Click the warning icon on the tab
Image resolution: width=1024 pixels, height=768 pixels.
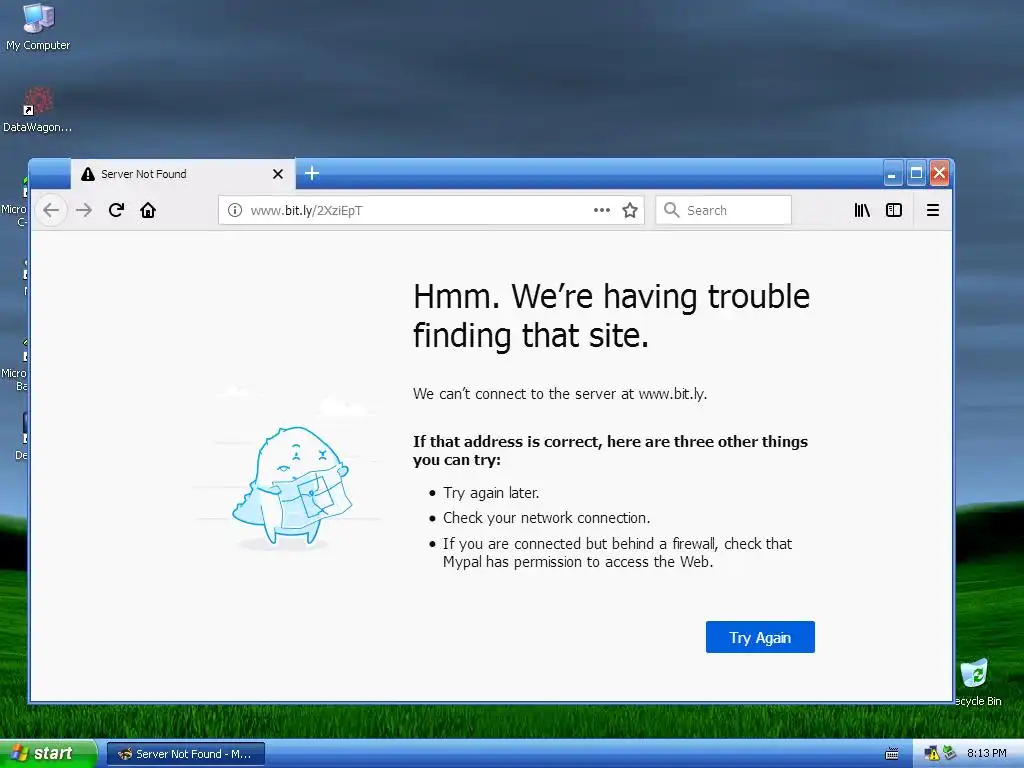click(88, 174)
